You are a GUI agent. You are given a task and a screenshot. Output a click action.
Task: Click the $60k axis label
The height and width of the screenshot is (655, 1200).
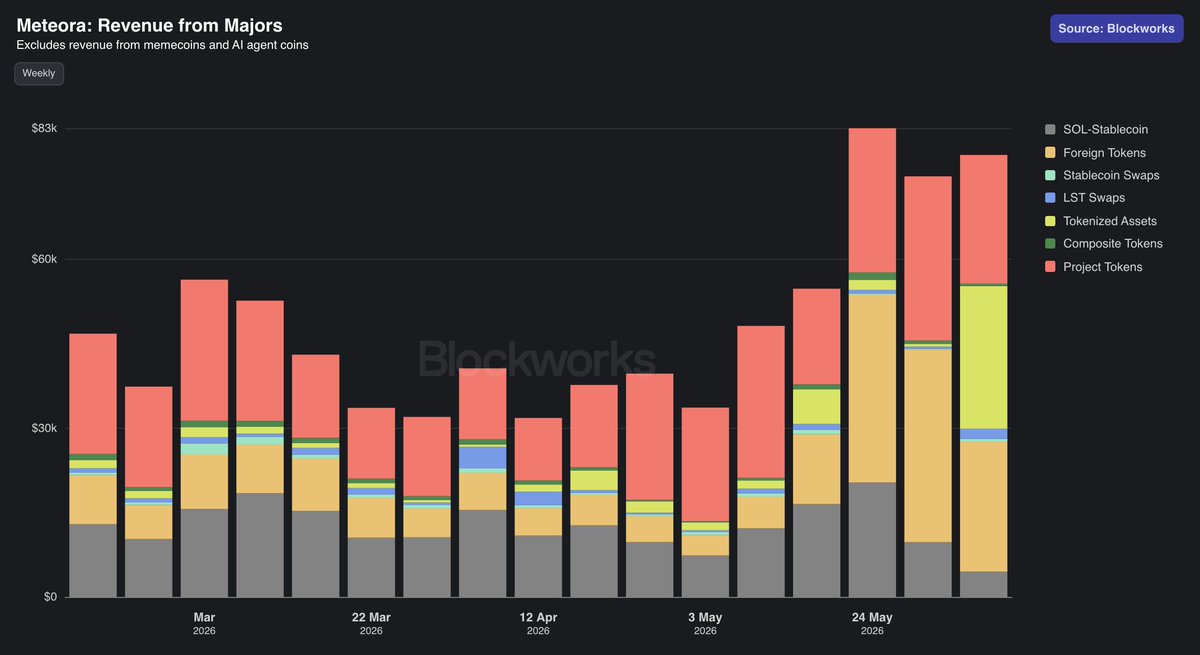click(x=43, y=259)
